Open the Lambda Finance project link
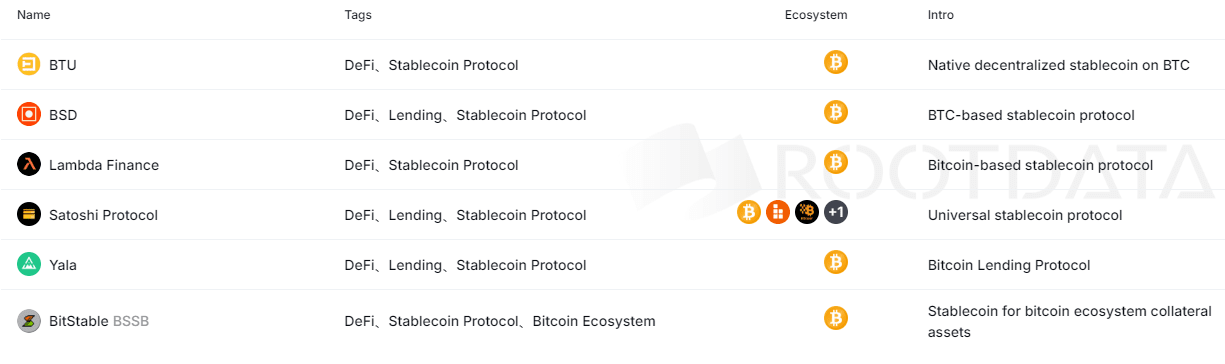This screenshot has width=1225, height=364. [x=104, y=165]
